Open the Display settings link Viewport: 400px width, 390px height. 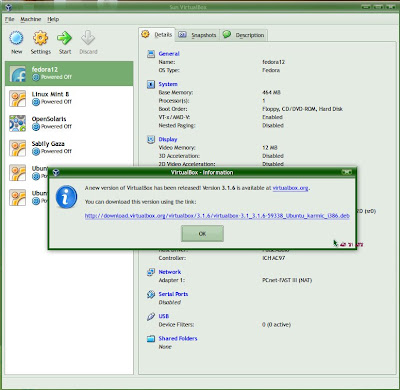168,139
